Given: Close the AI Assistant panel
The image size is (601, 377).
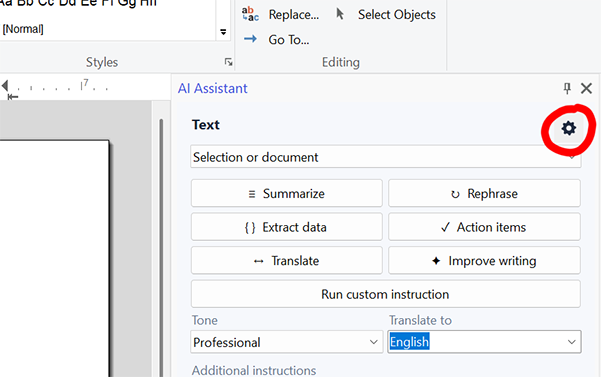Looking at the screenshot, I should click(x=586, y=89).
